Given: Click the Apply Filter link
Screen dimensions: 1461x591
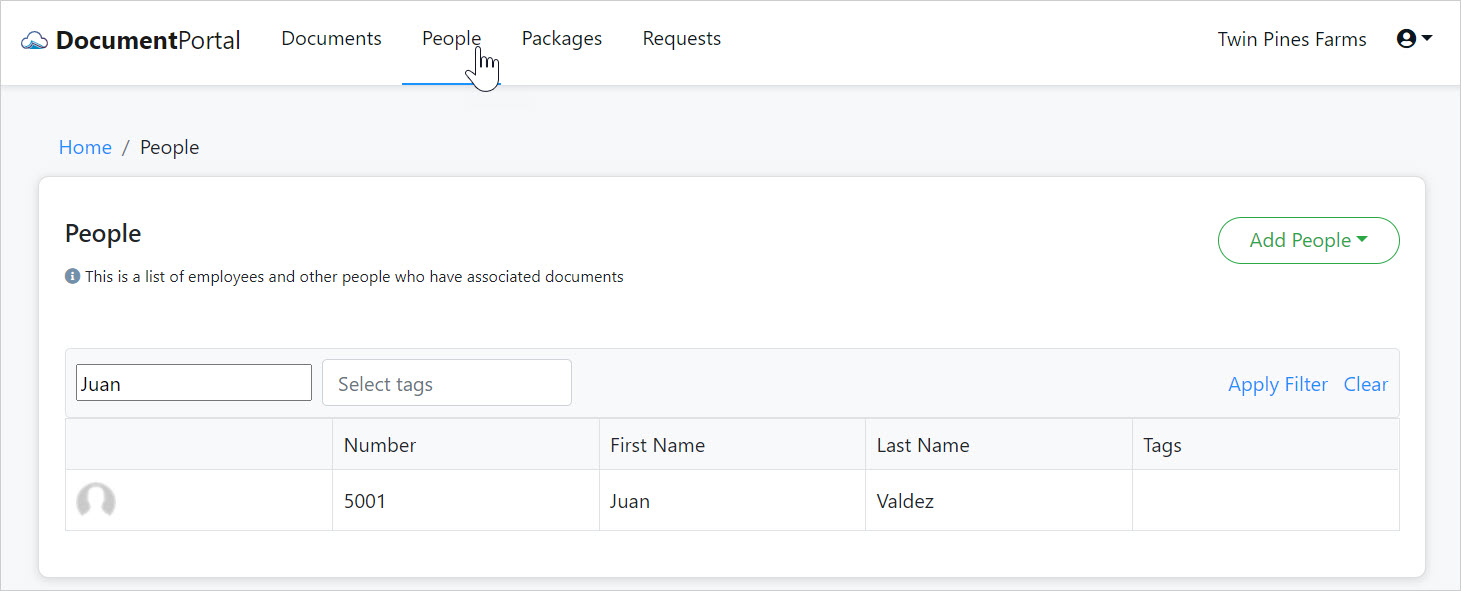Looking at the screenshot, I should pos(1277,385).
